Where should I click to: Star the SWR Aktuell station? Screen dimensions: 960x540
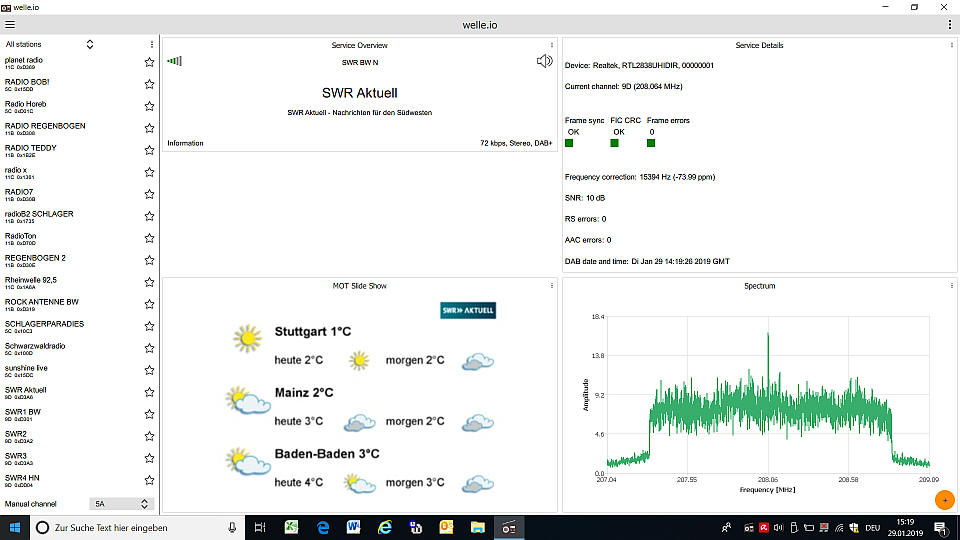coord(149,392)
